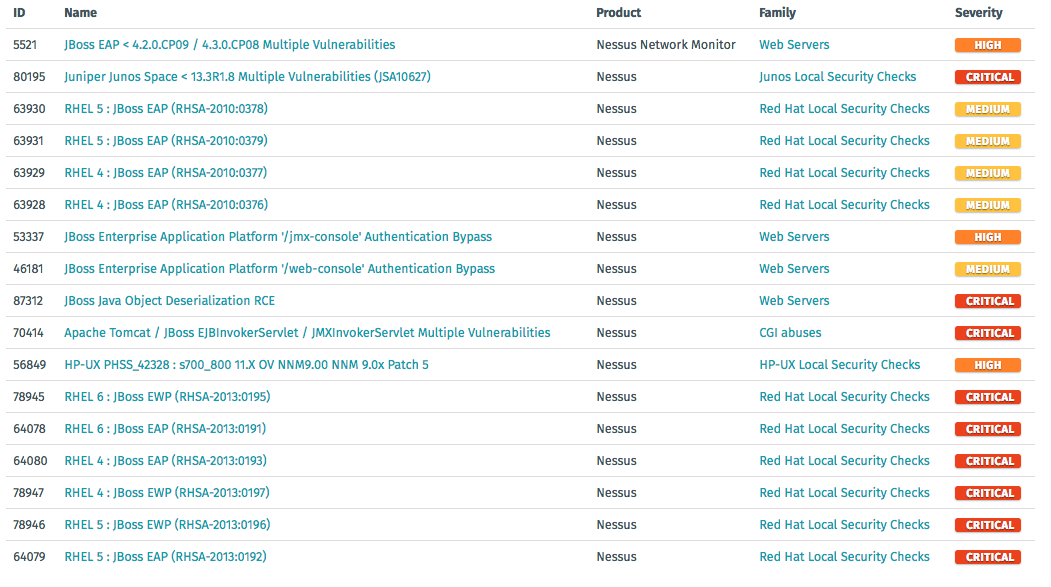Click the MEDIUM severity badge for plugin 63930
Image resolution: width=1051 pixels, height=587 pixels.
(988, 109)
